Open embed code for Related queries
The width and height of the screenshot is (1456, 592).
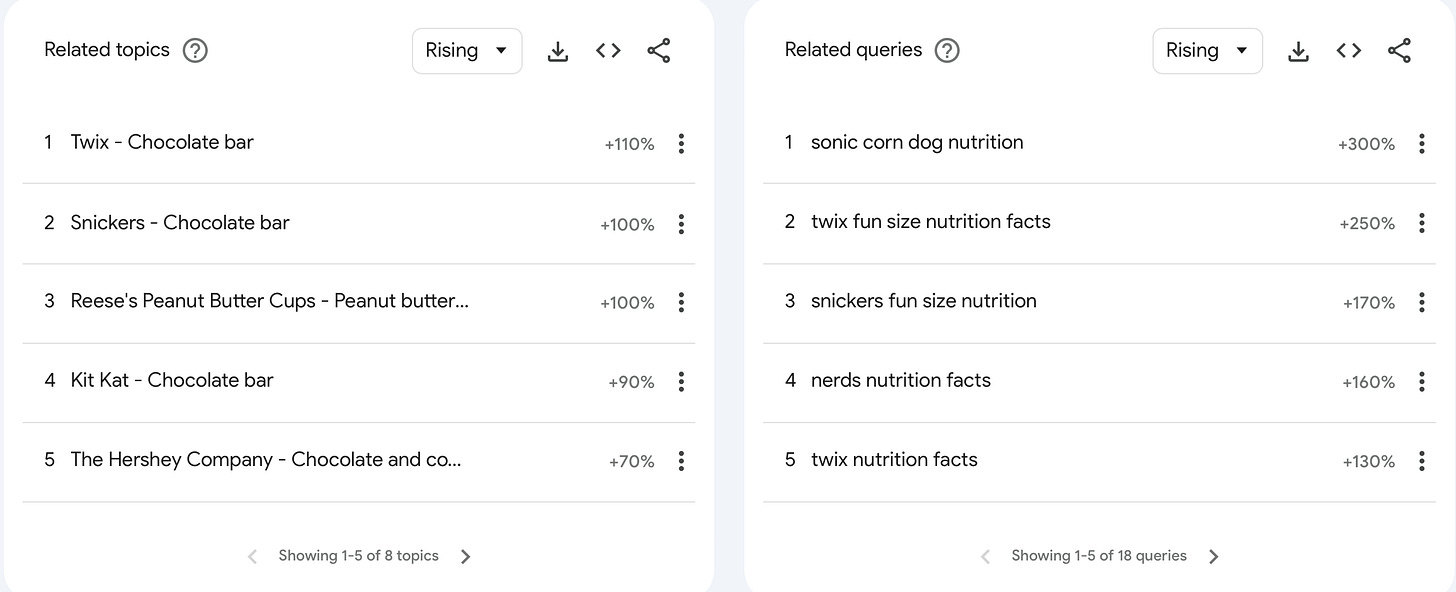coord(1348,51)
